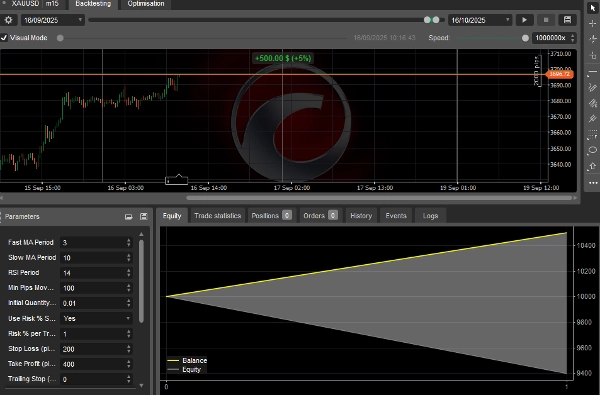Click the +500.00 $ (+5%) profit label
The width and height of the screenshot is (600, 395).
coord(283,58)
